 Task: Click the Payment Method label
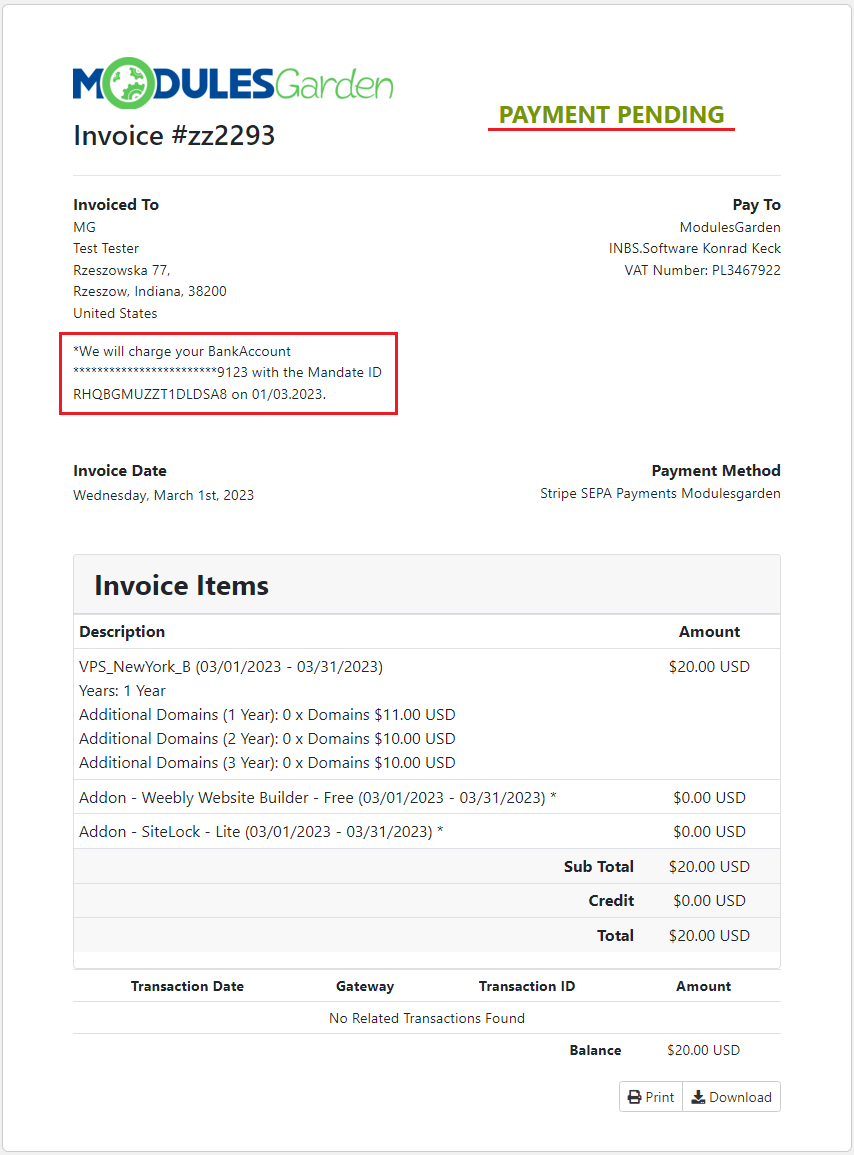715,471
